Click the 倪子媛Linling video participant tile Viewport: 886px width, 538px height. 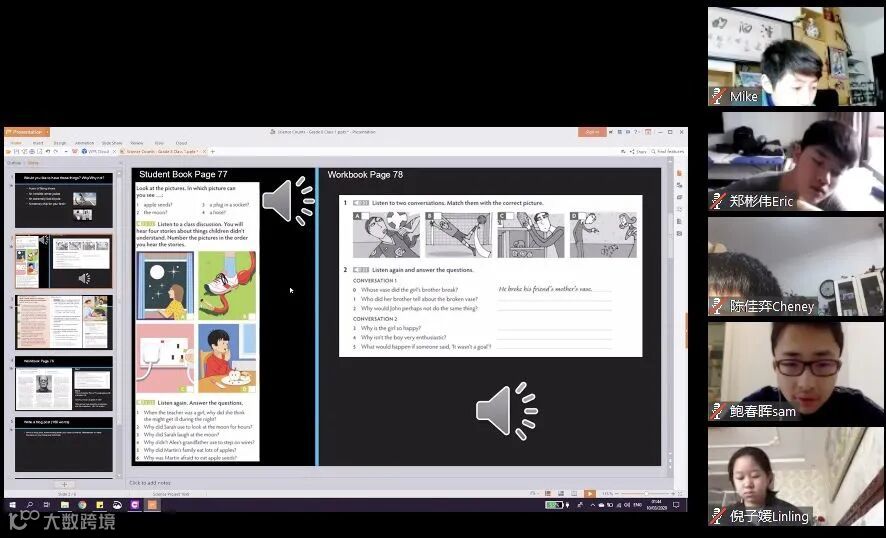[796, 476]
